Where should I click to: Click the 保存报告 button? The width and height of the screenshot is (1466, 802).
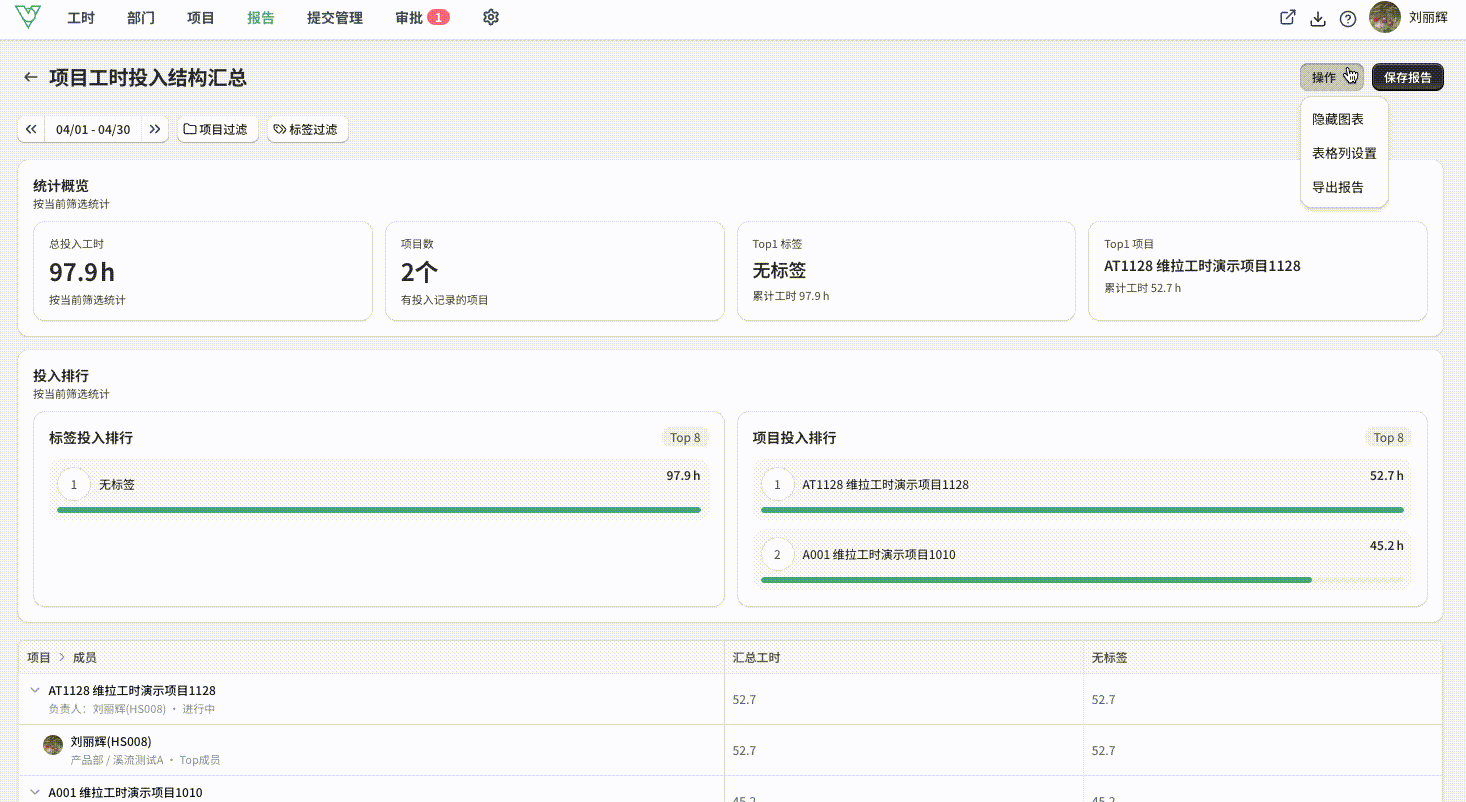tap(1408, 77)
